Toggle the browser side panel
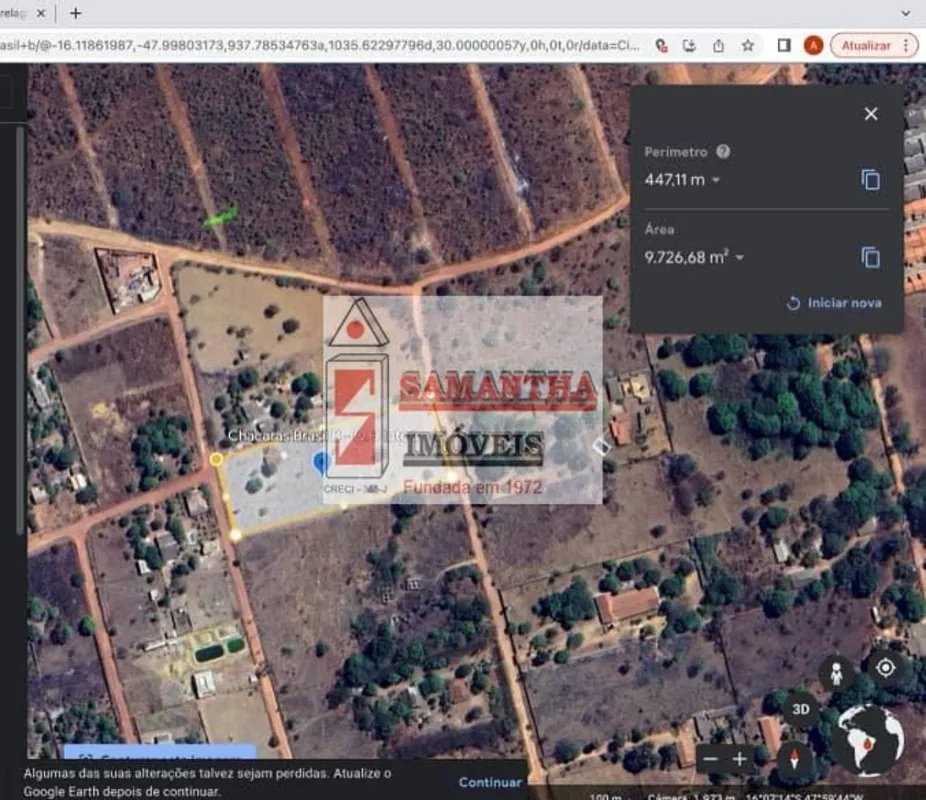This screenshot has height=800, width=926. tap(784, 45)
